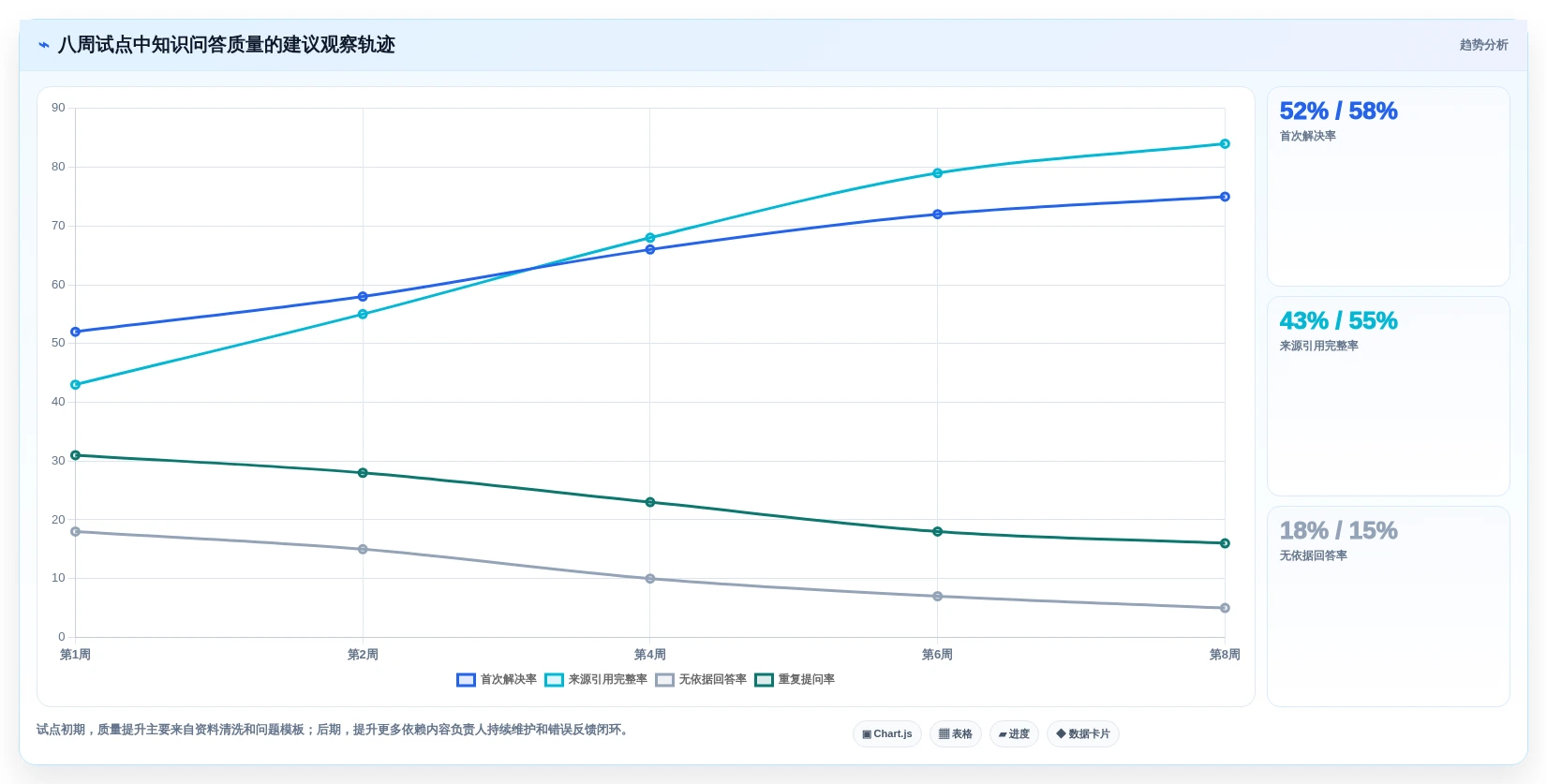Click the 无依据回答率 data point at 第8周
1547x784 pixels.
point(1225,608)
